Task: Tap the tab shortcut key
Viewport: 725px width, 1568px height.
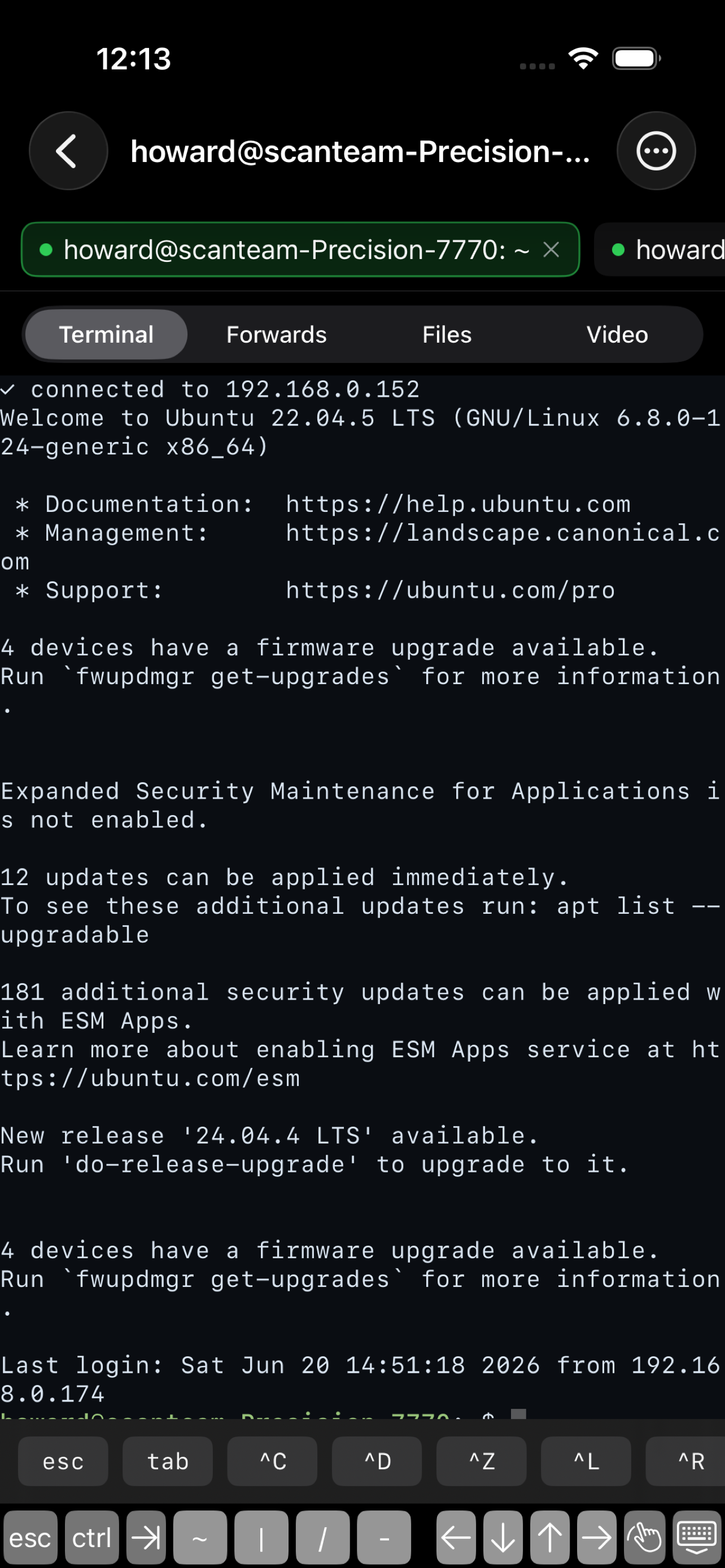Action: pyautogui.click(x=167, y=1461)
